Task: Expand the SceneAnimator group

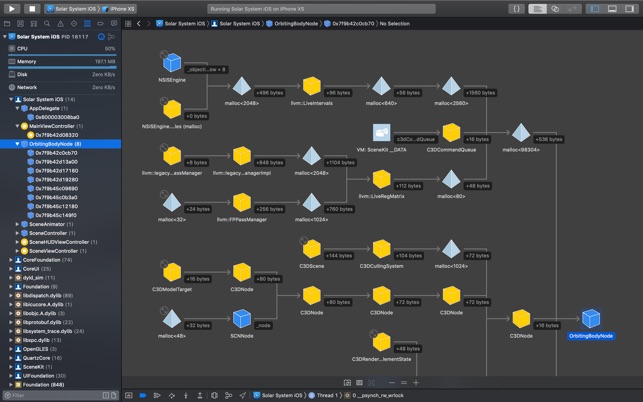Action: 17,224
